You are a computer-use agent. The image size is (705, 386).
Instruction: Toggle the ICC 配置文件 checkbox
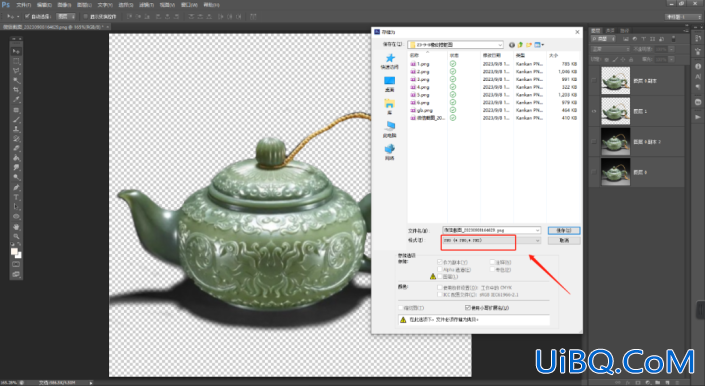pos(440,295)
